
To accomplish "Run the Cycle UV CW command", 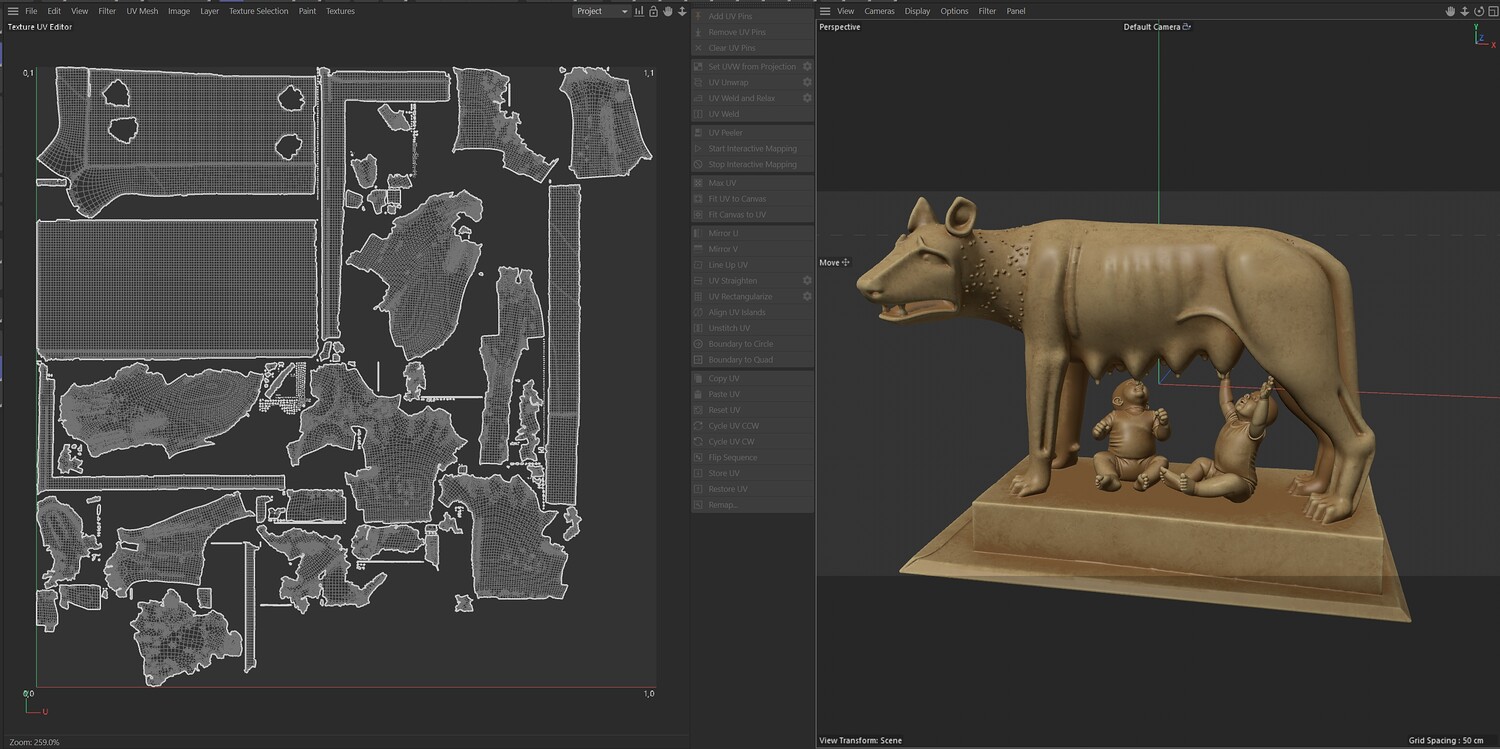I will click(x=752, y=442).
